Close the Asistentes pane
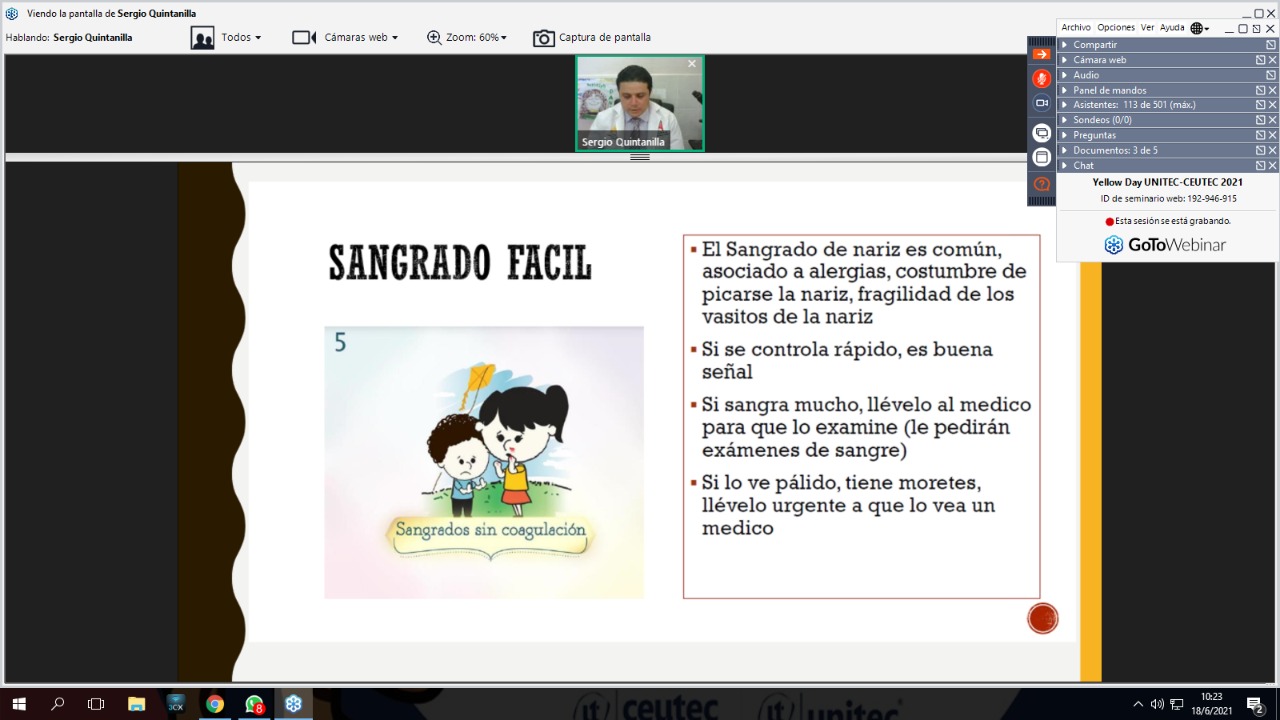 coord(1272,105)
